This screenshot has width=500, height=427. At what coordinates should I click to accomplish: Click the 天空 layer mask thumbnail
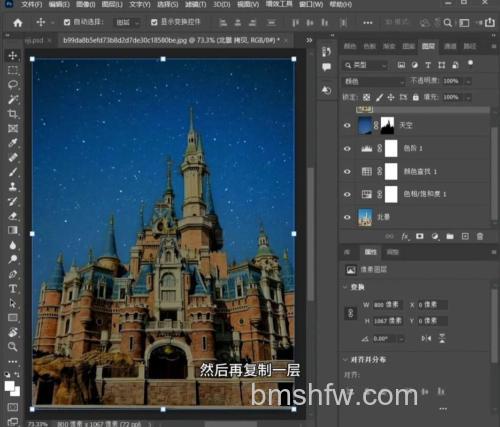point(387,125)
